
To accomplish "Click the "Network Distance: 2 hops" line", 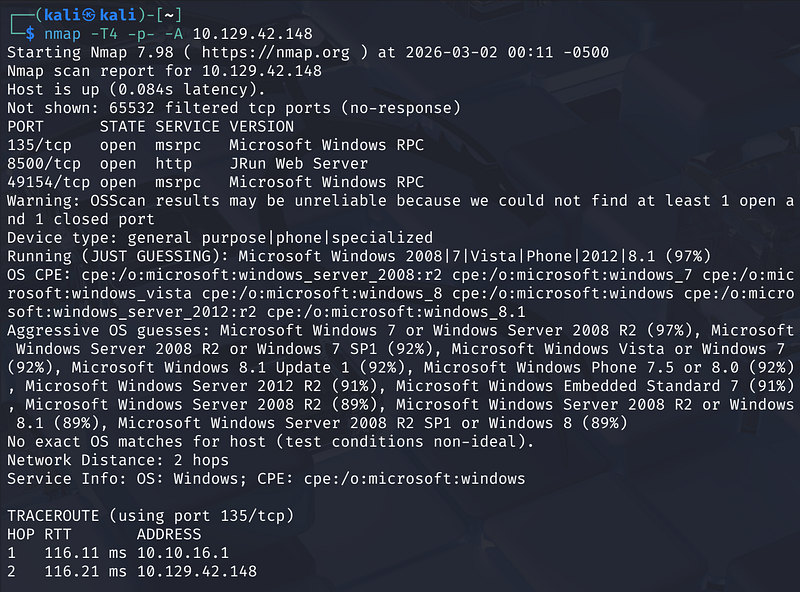I will click(118, 460).
